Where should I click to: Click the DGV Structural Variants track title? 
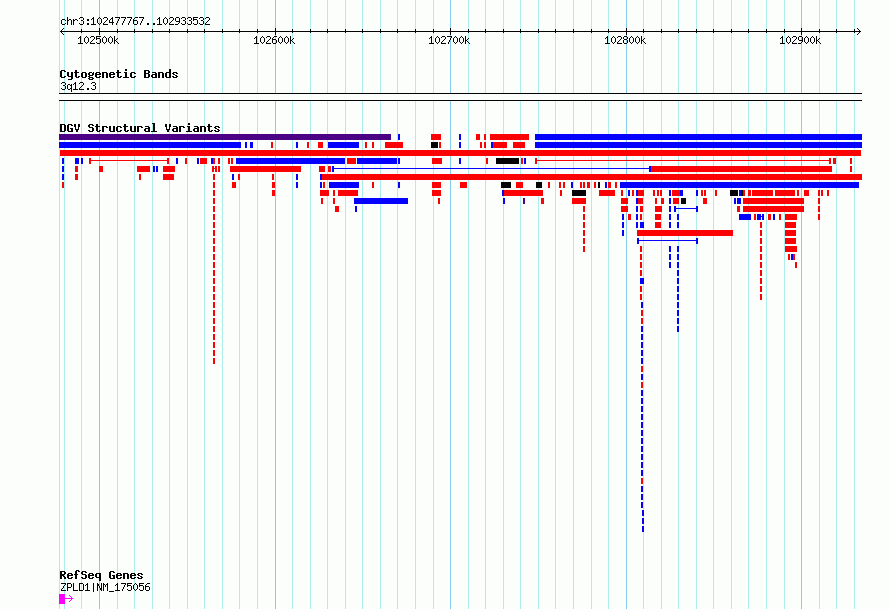[140, 128]
